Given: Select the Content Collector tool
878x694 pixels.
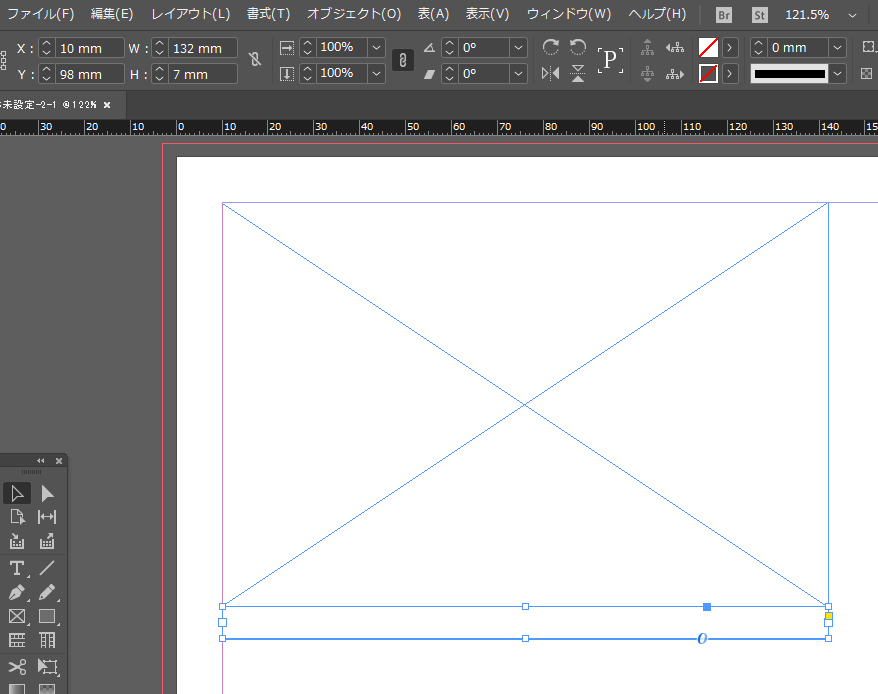Looking at the screenshot, I should pos(17,541).
